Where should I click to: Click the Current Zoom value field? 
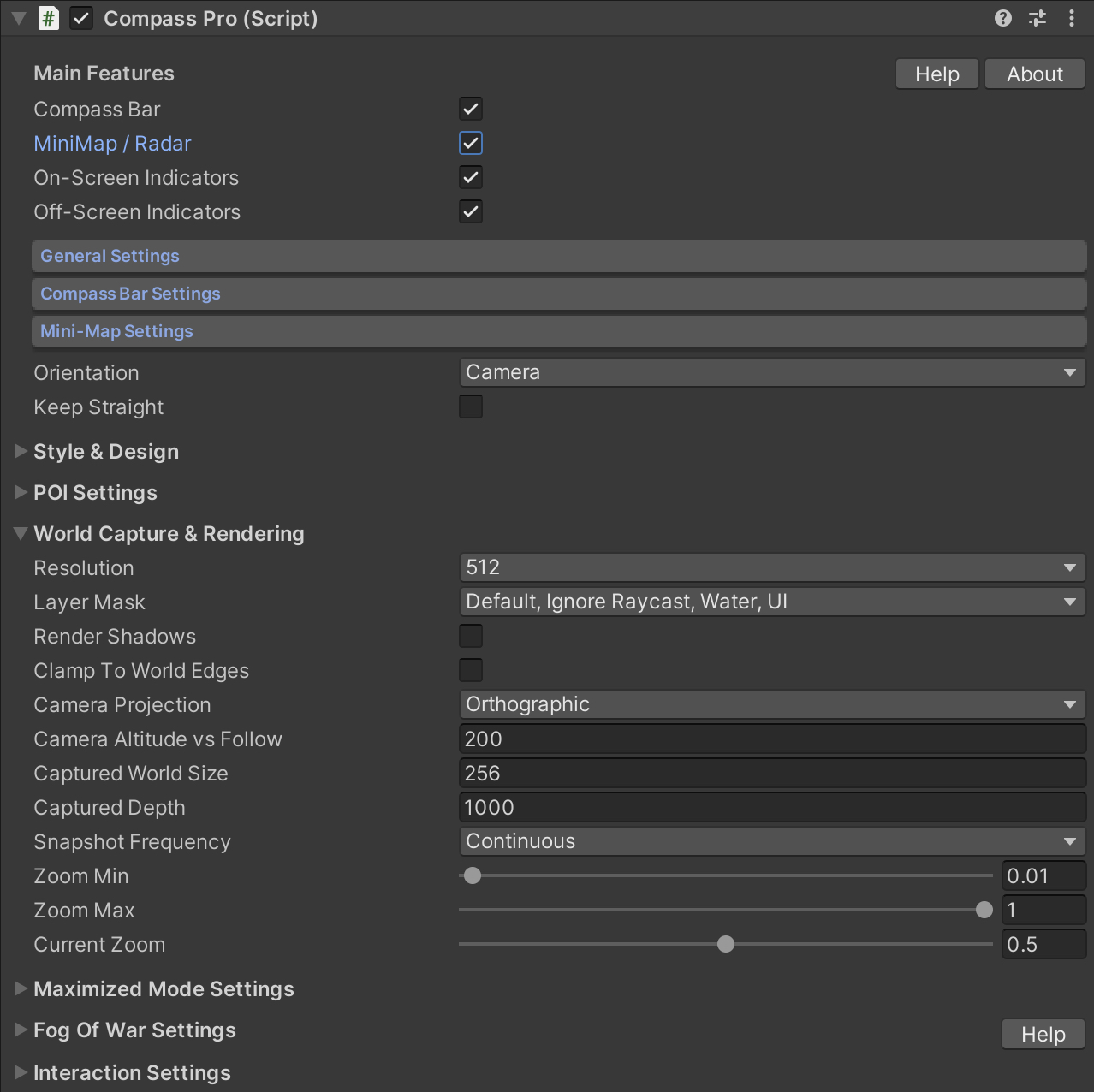coord(1043,944)
